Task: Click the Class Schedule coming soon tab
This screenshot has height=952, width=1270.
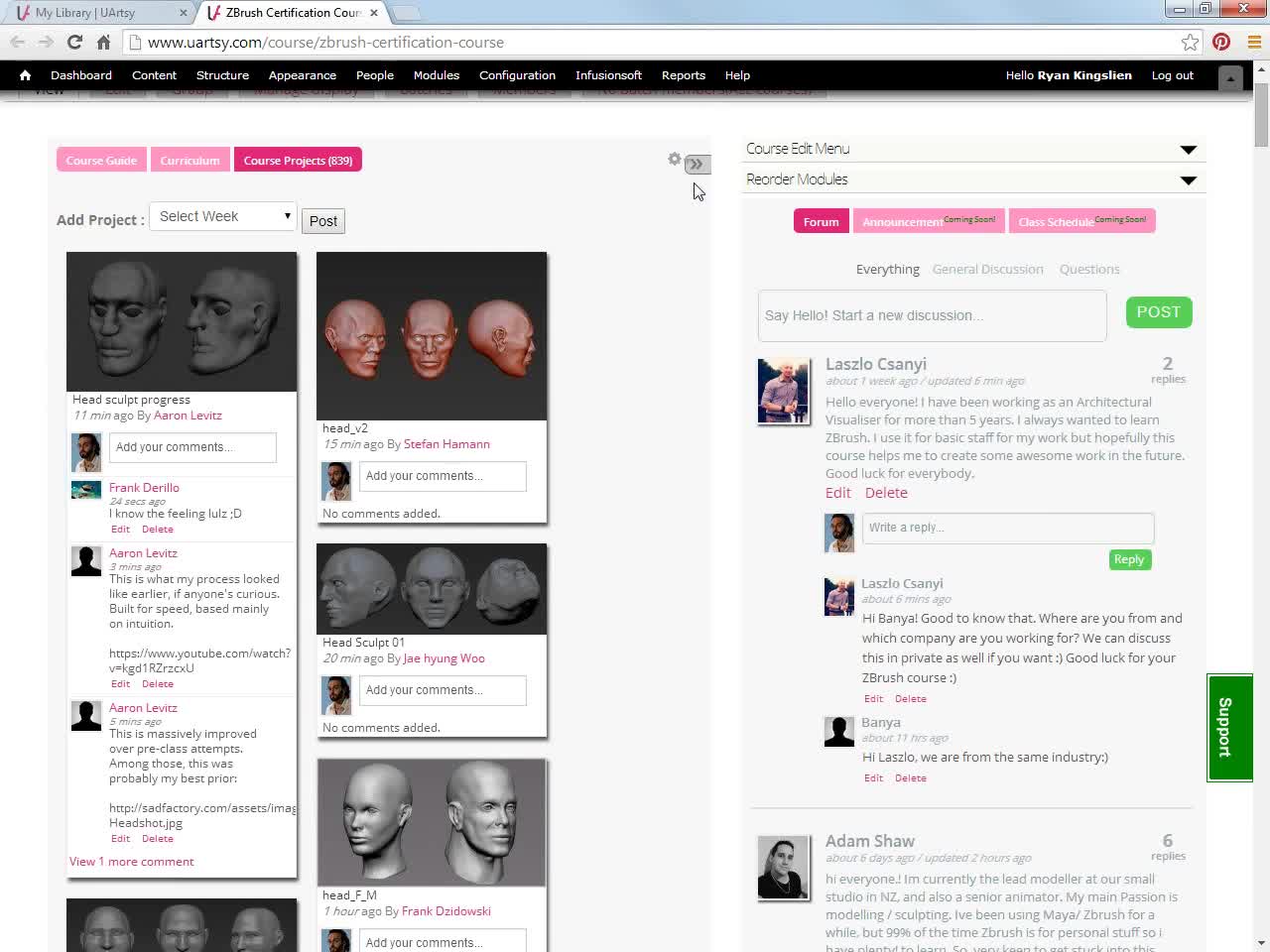Action: 1082,221
